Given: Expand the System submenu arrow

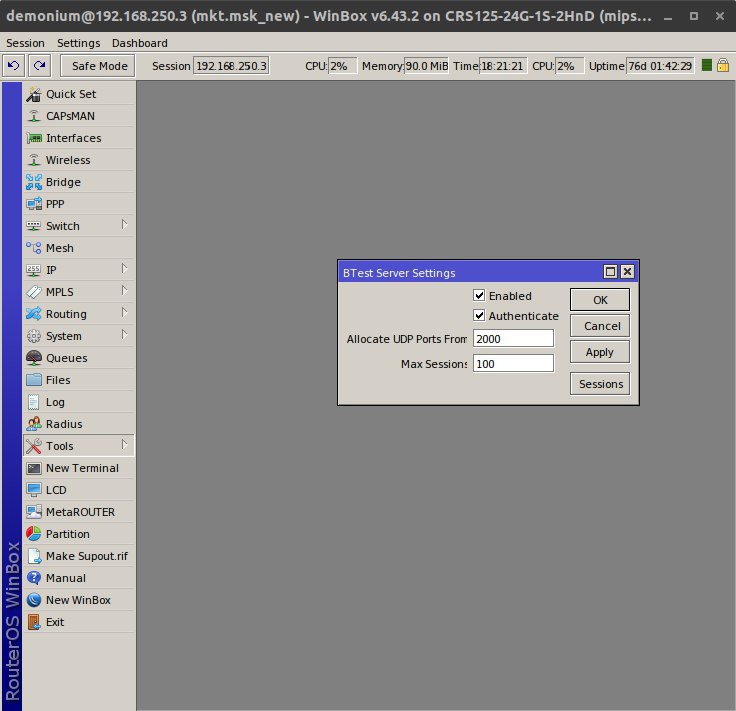Looking at the screenshot, I should click(124, 335).
